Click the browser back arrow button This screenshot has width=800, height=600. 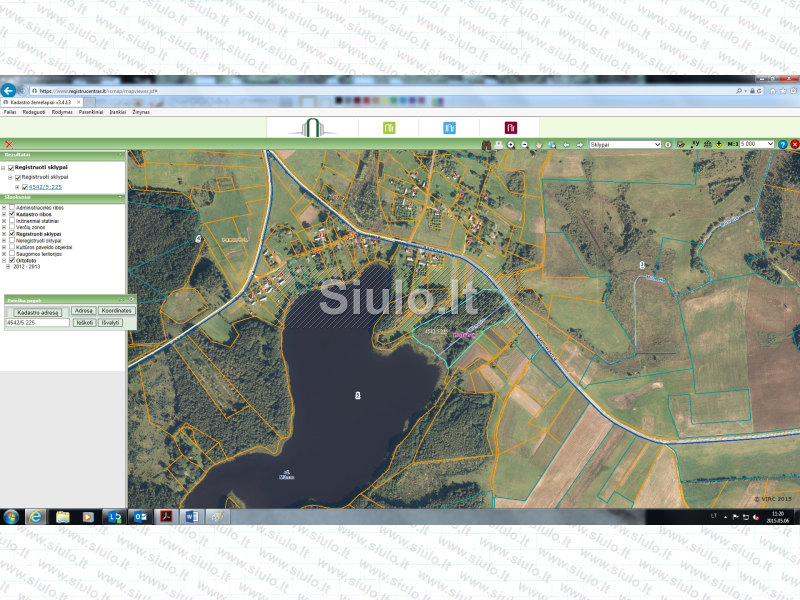(x=8, y=90)
